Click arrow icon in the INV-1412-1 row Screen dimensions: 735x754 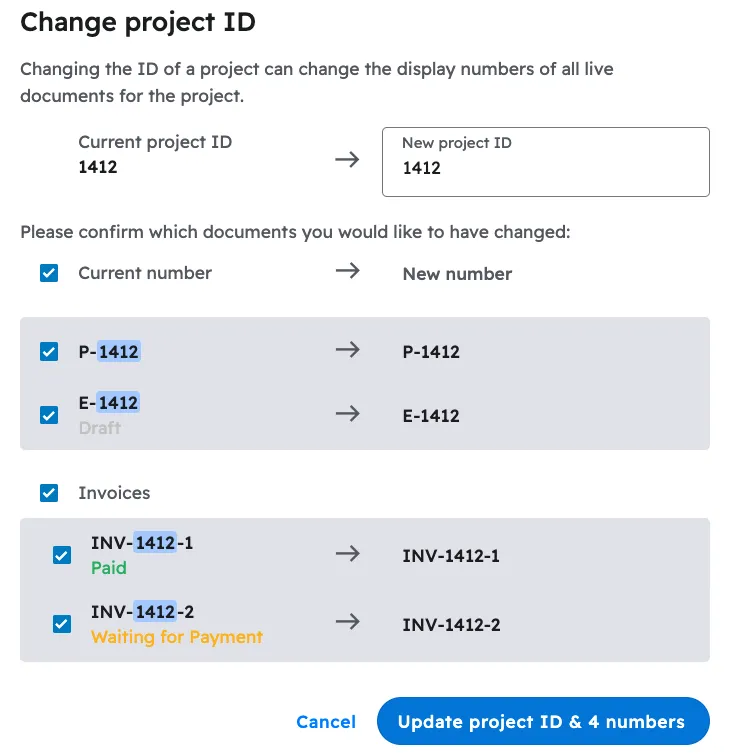(347, 555)
